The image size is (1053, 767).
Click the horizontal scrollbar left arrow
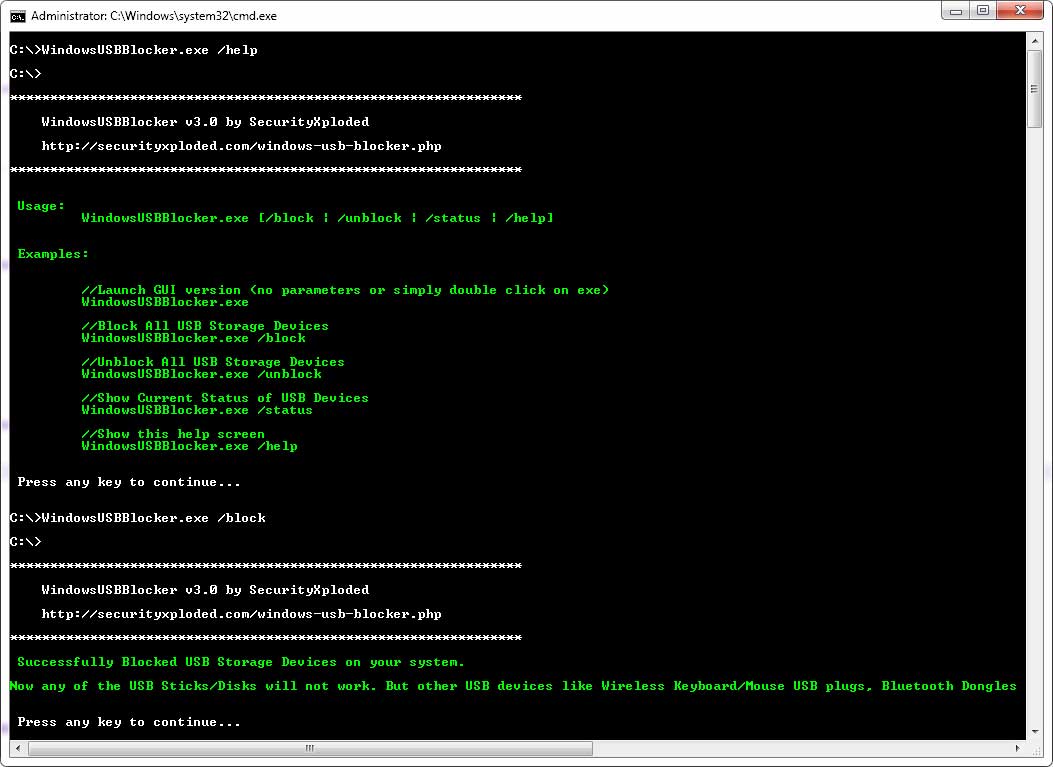[17, 748]
